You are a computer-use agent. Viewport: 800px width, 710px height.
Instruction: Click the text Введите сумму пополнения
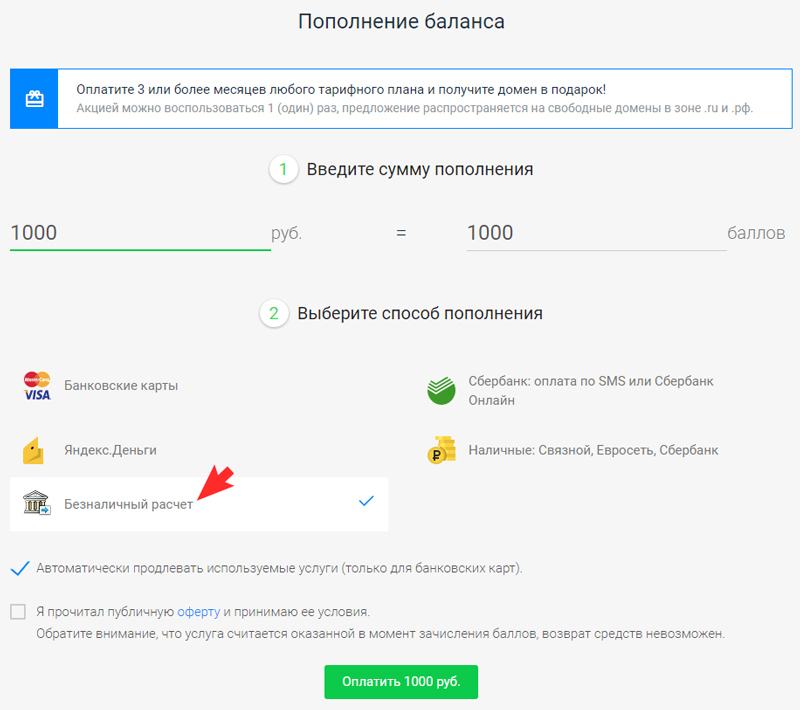420,169
